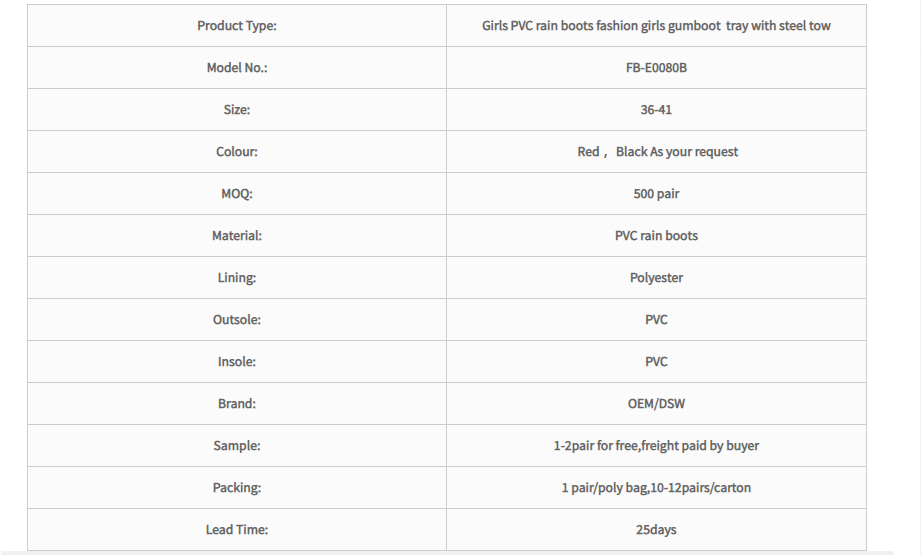Select the Packing label cell
The image size is (921, 555).
click(237, 487)
